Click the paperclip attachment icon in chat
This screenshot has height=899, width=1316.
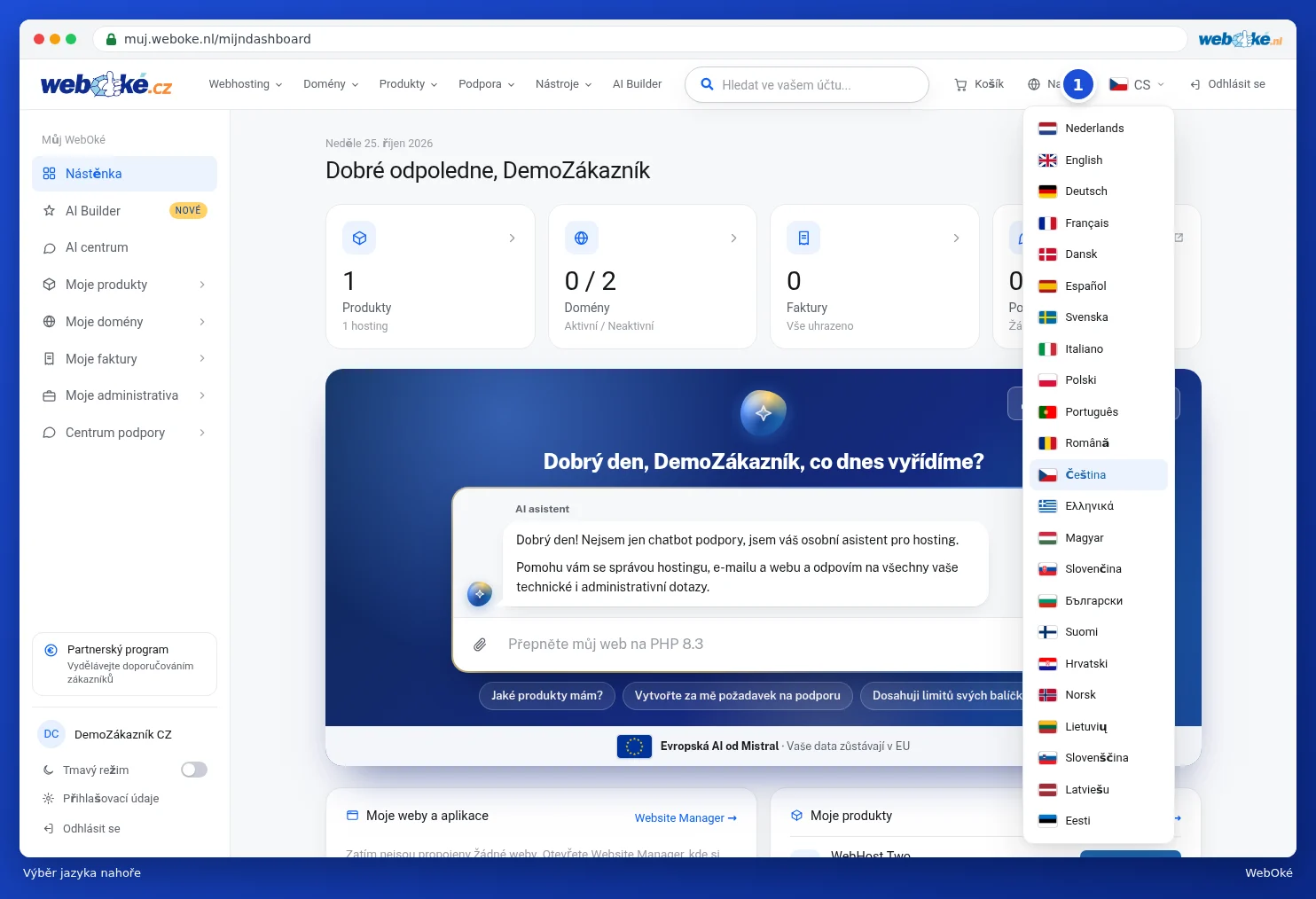click(x=480, y=645)
